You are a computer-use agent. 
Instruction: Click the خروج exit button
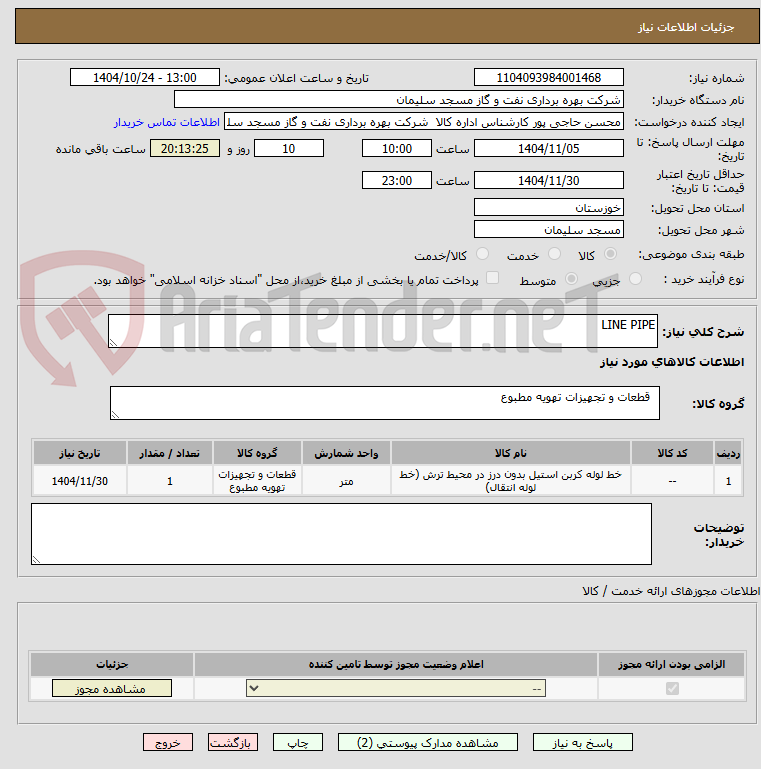[168, 743]
